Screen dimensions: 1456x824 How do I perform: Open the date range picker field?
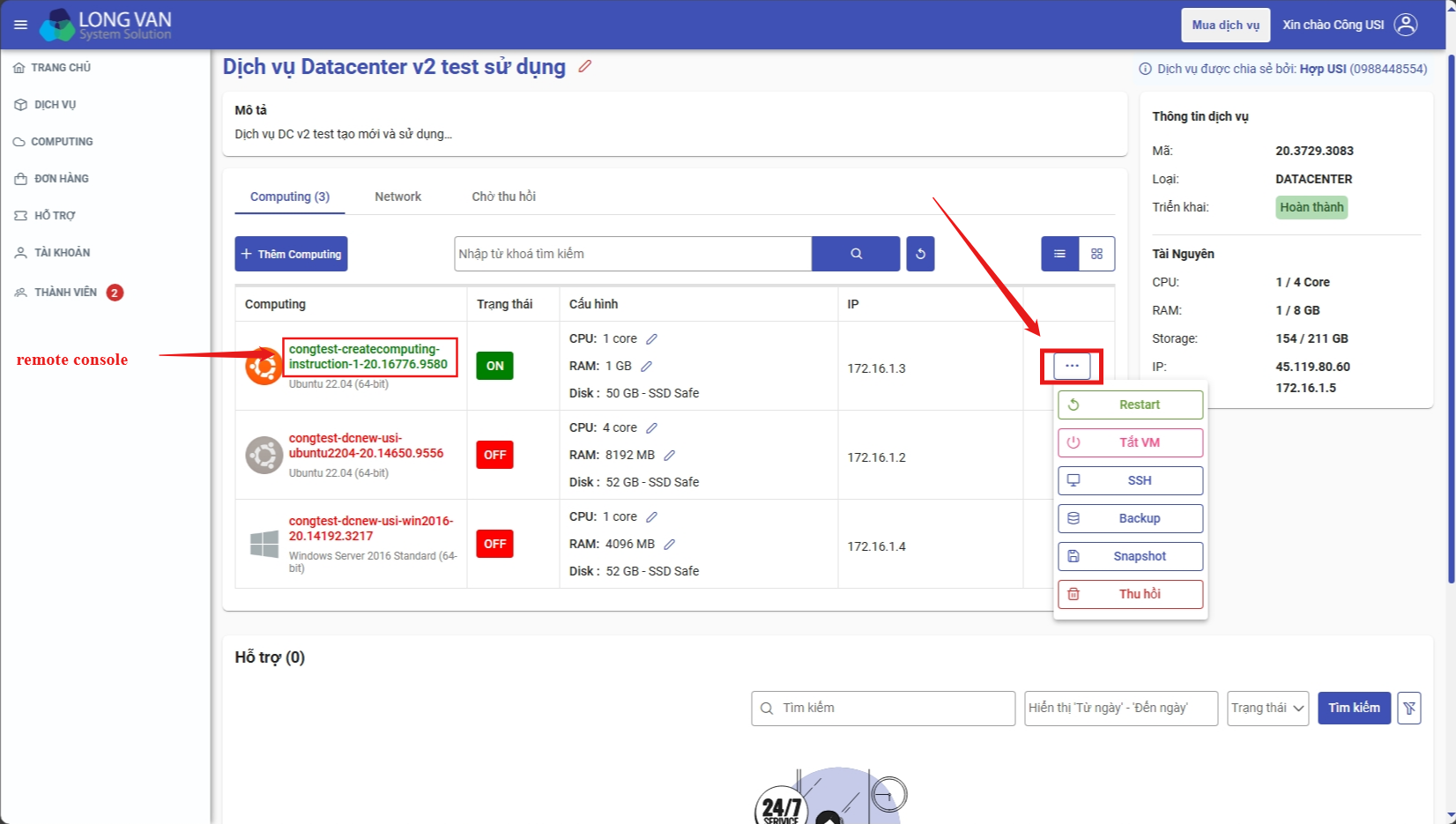[1121, 708]
